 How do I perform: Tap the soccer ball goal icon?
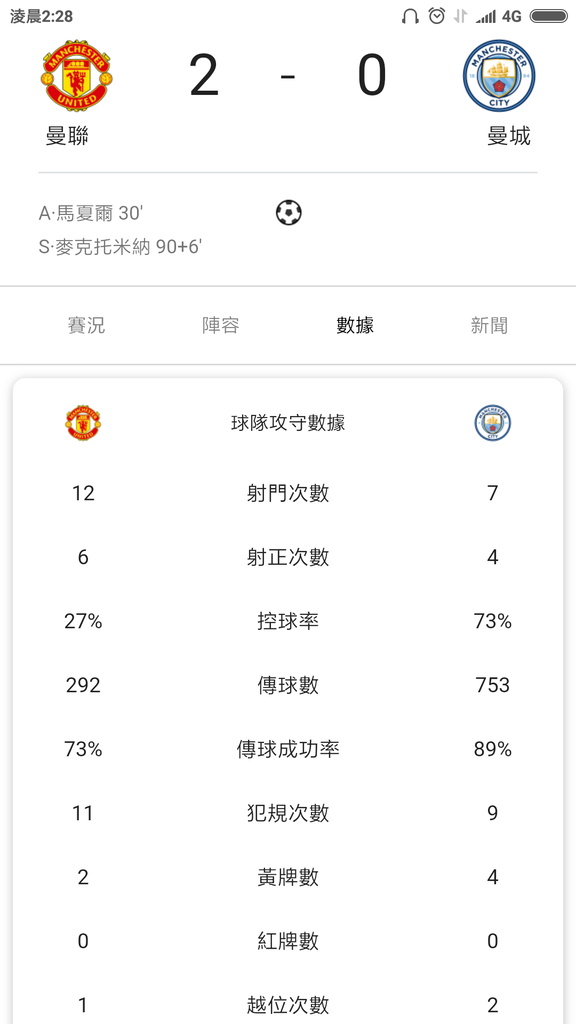289,213
